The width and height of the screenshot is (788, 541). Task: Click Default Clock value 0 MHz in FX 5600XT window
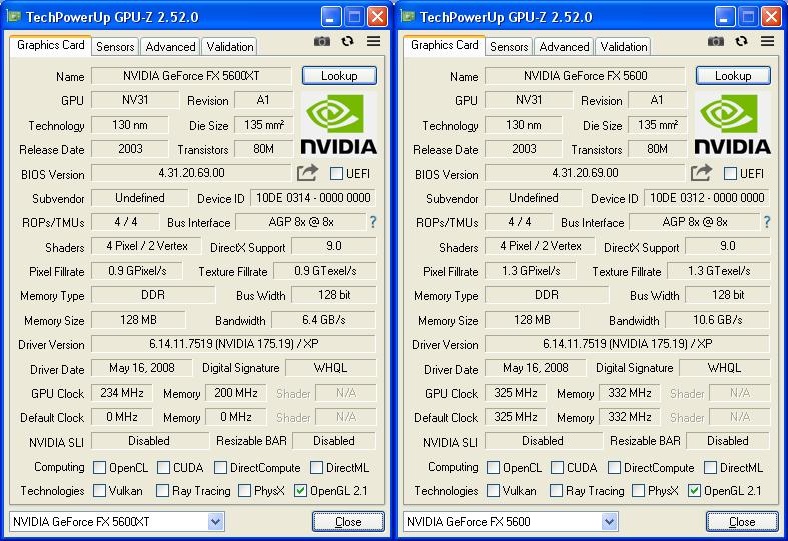(122, 417)
